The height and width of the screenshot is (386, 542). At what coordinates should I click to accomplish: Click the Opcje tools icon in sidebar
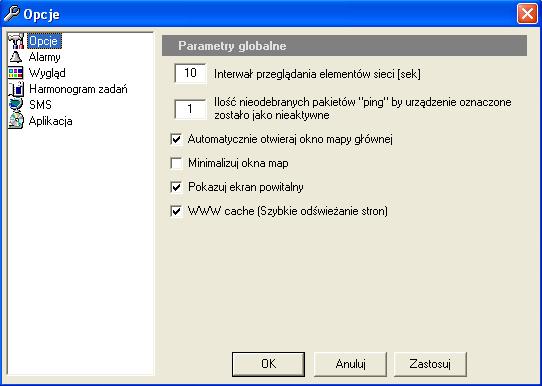16,41
